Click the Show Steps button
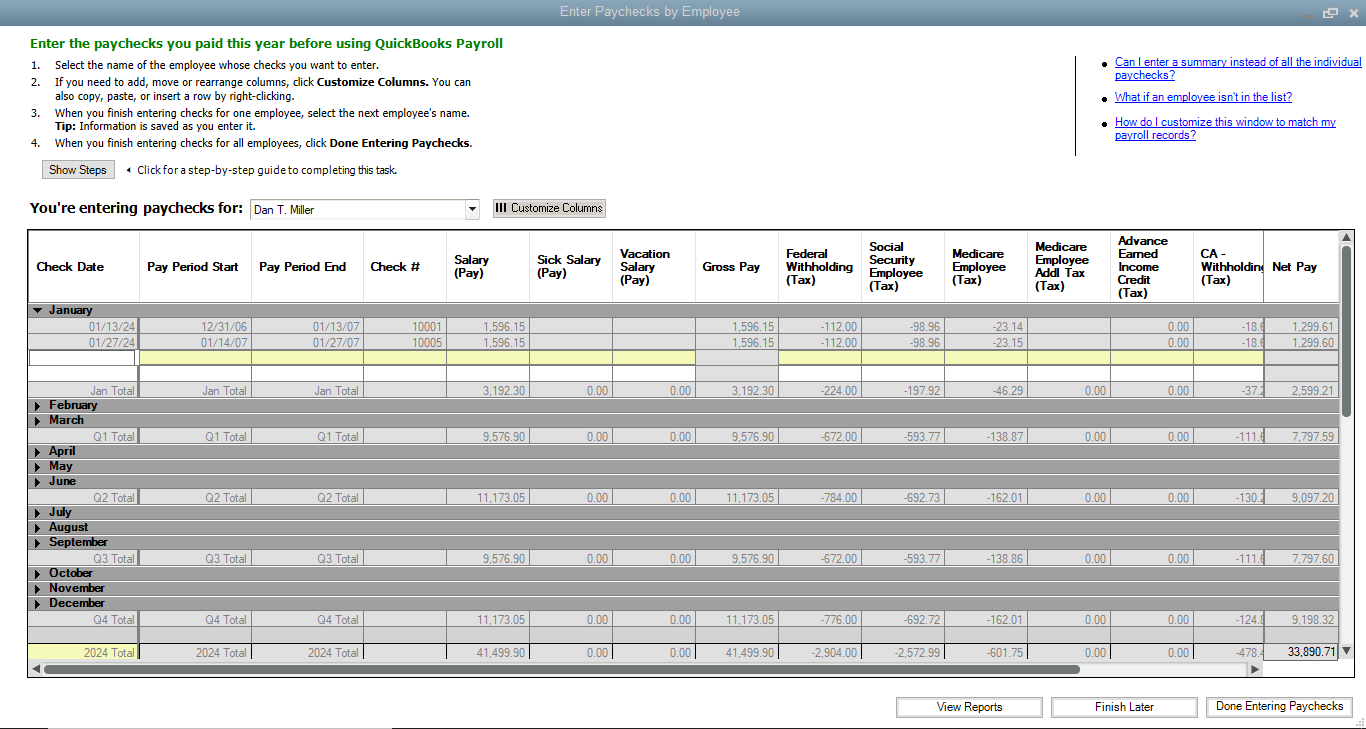This screenshot has height=729, width=1366. click(x=78, y=170)
